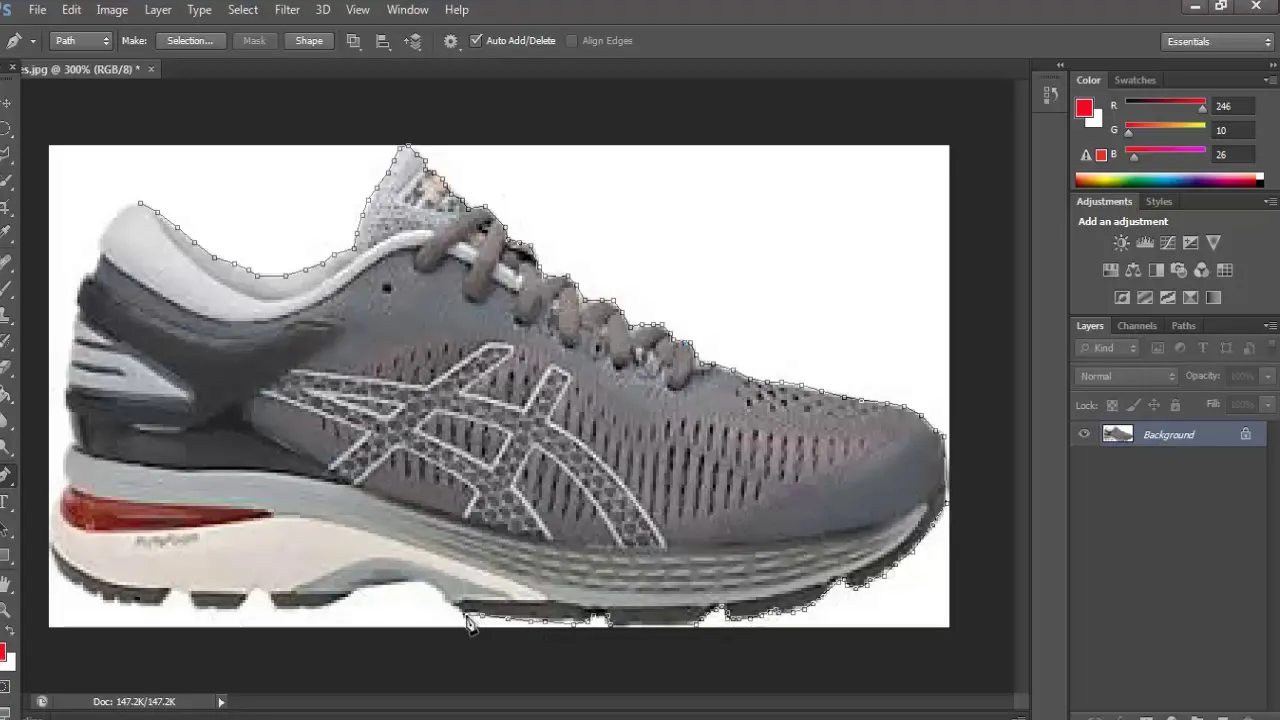Toggle lock all padlock
The image size is (1280, 720).
(x=1175, y=405)
